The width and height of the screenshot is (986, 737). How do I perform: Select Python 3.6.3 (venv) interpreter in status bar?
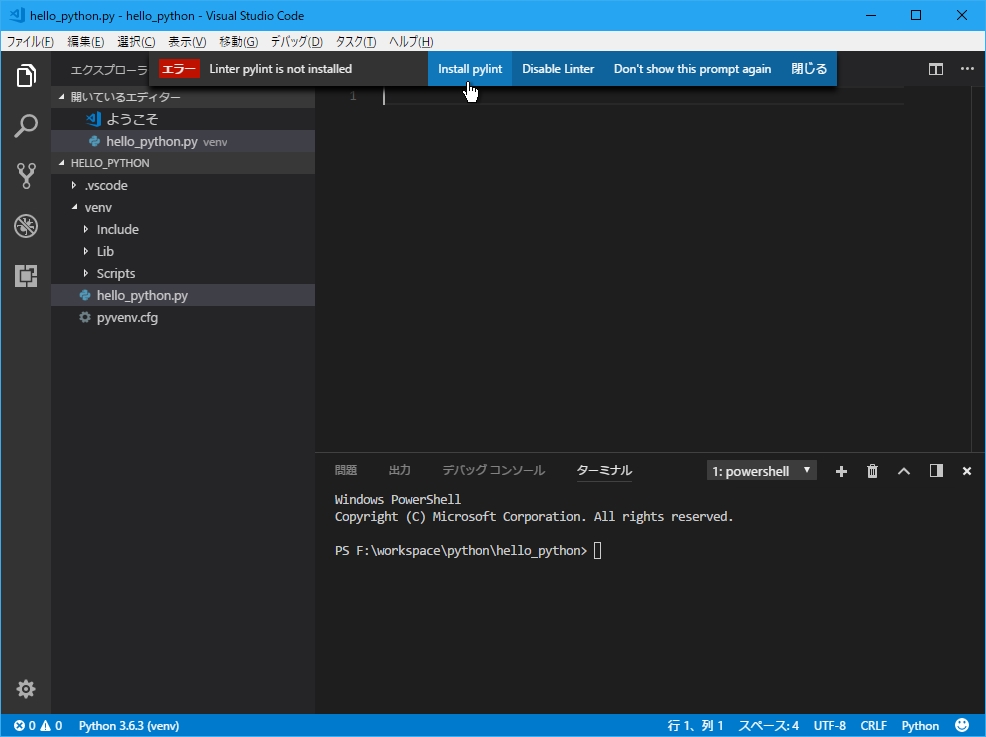pos(129,726)
